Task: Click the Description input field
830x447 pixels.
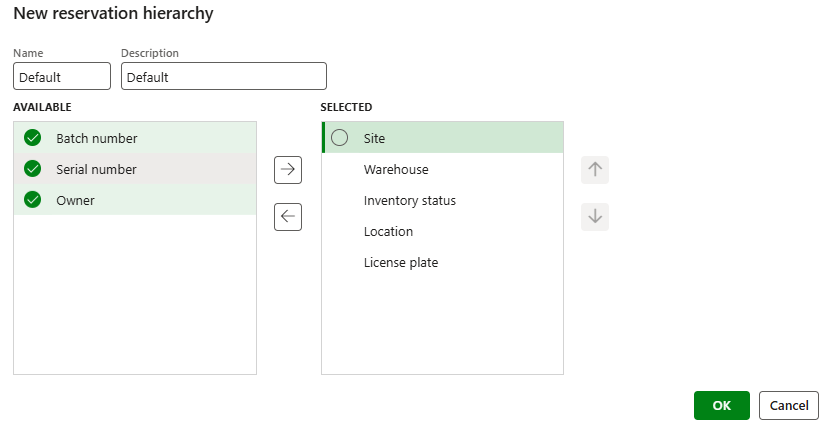Action: [223, 77]
